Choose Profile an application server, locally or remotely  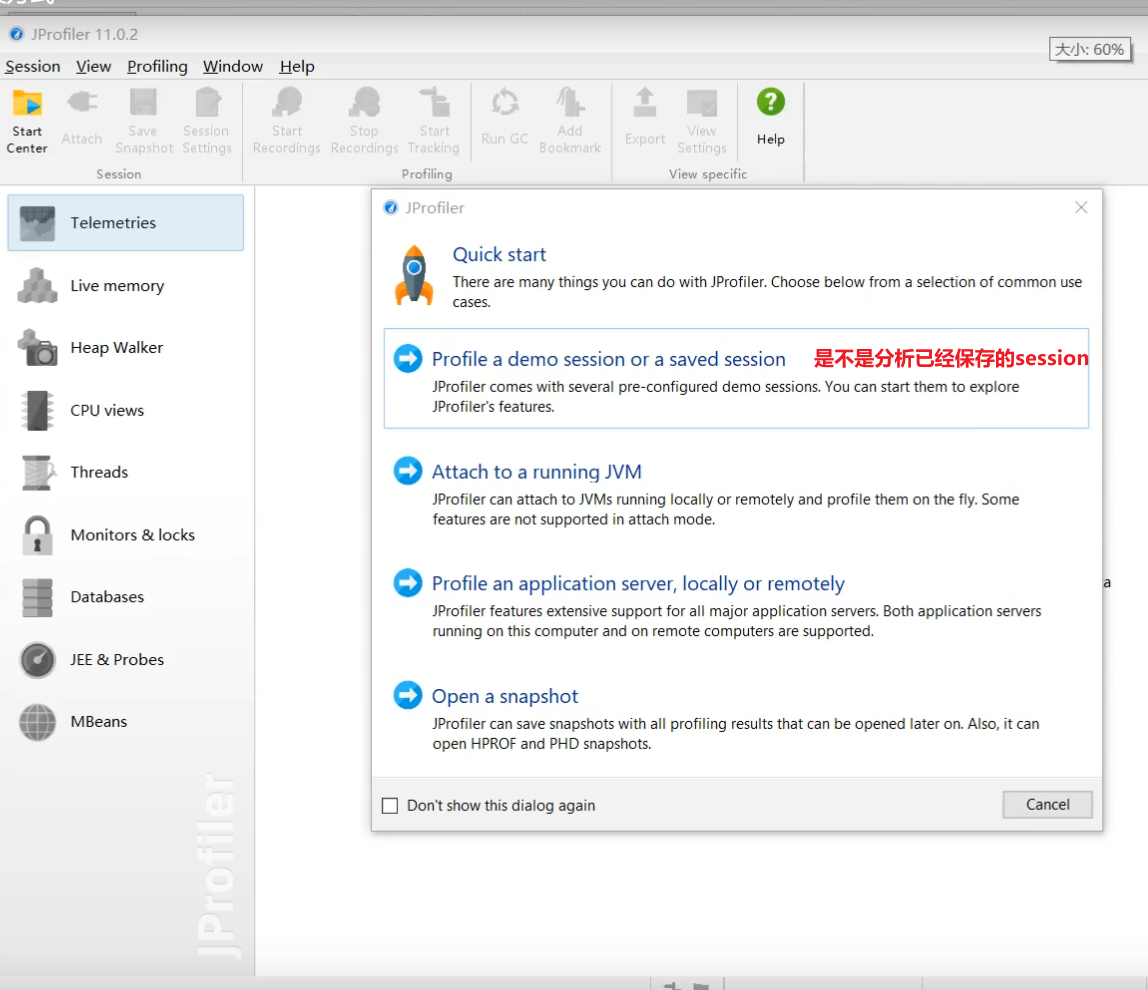pos(638,584)
